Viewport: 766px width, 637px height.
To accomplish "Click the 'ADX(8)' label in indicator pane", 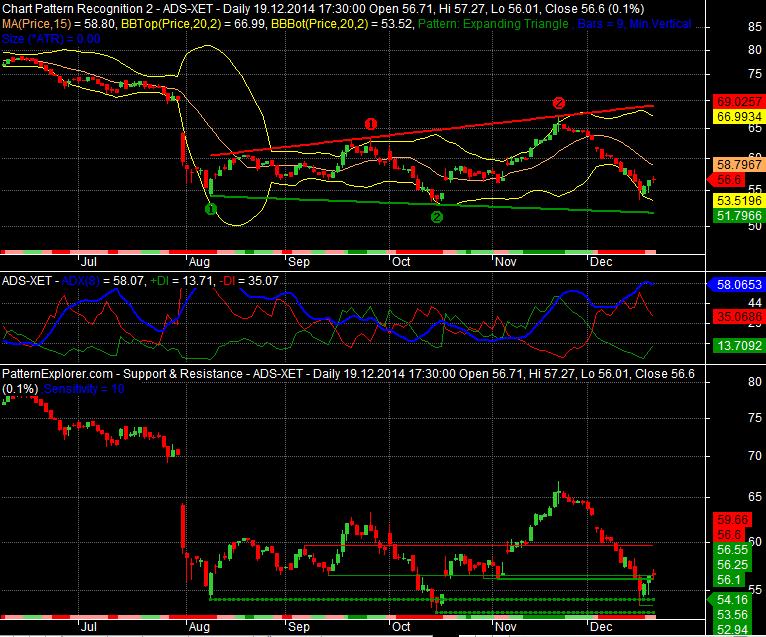I will (x=81, y=281).
